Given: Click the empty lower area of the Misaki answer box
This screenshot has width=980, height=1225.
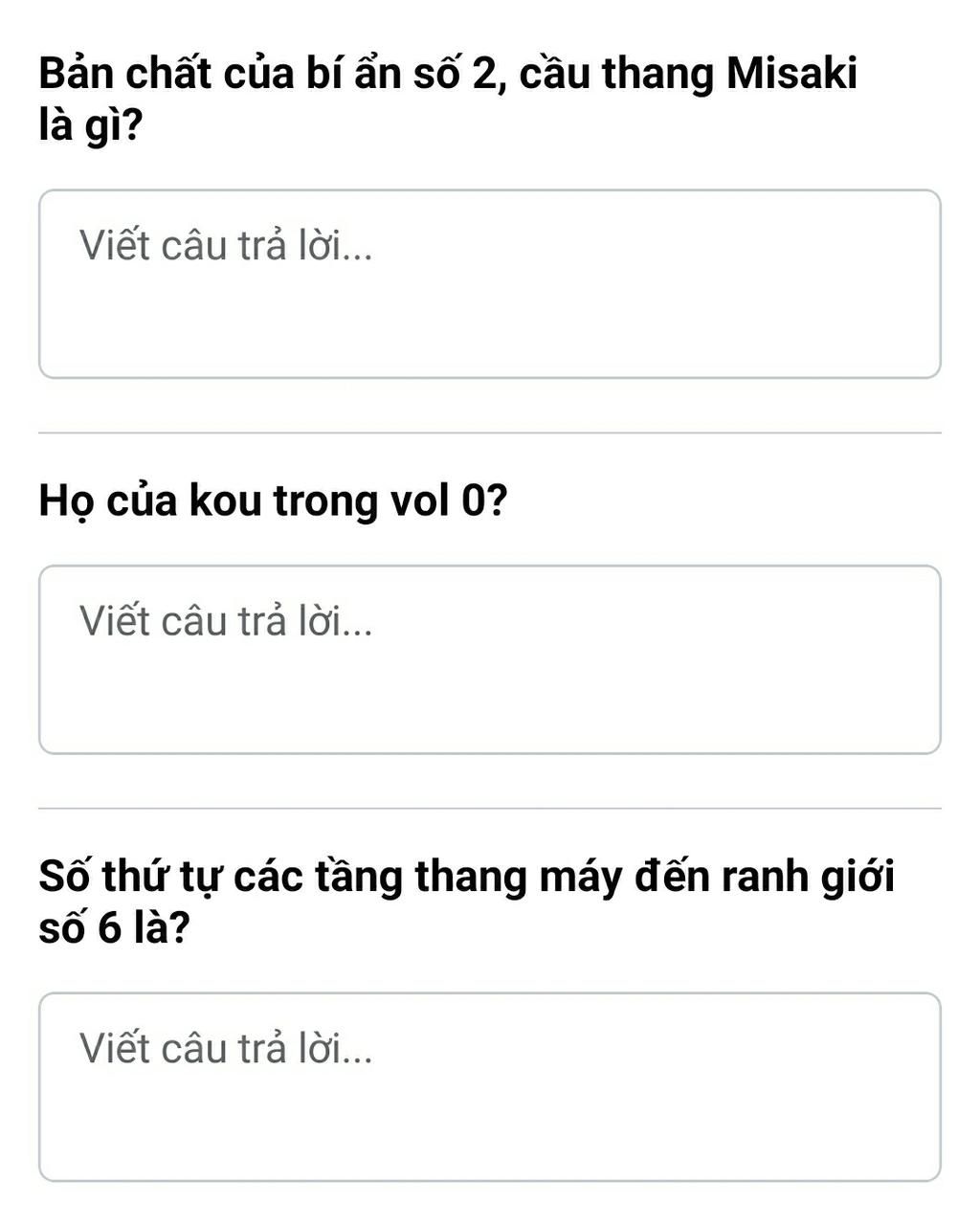Looking at the screenshot, I should tap(489, 335).
